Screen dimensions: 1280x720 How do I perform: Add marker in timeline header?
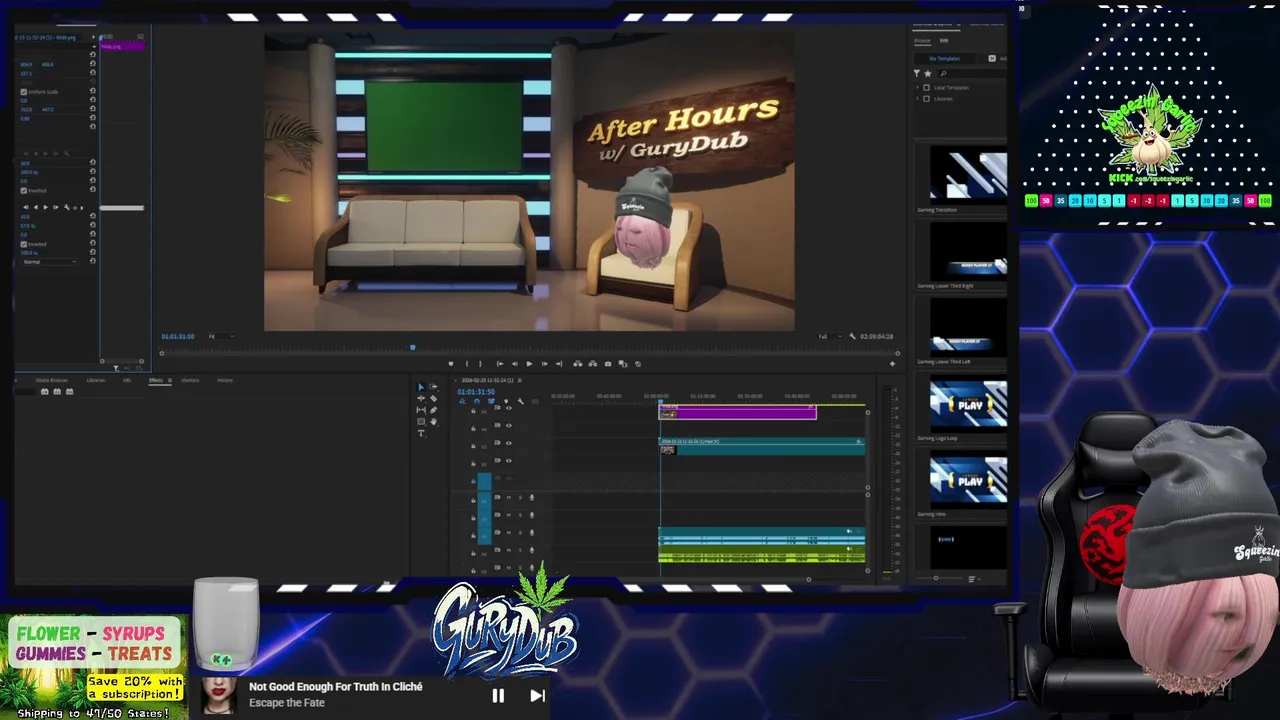tap(506, 401)
